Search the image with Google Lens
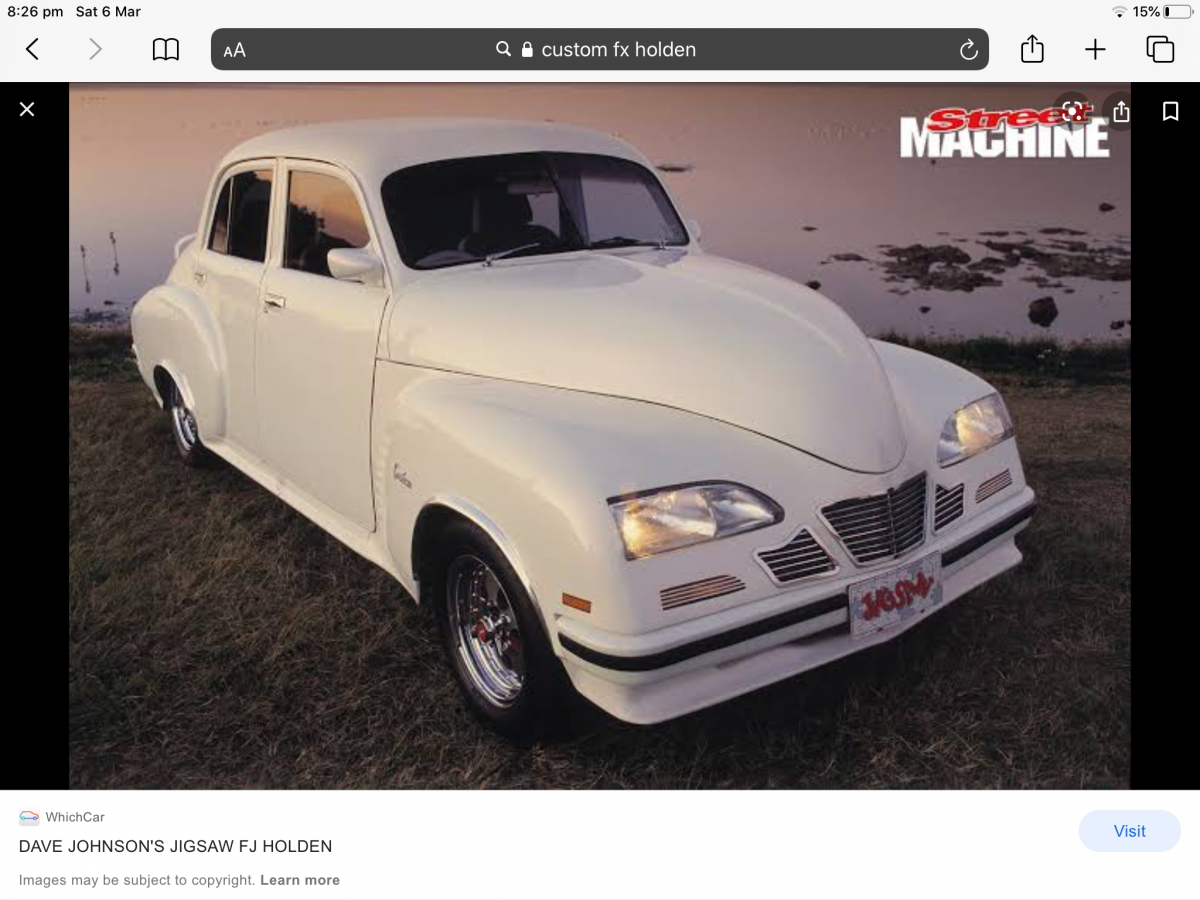Screen dimensions: 1200x900 pyautogui.click(x=1073, y=111)
